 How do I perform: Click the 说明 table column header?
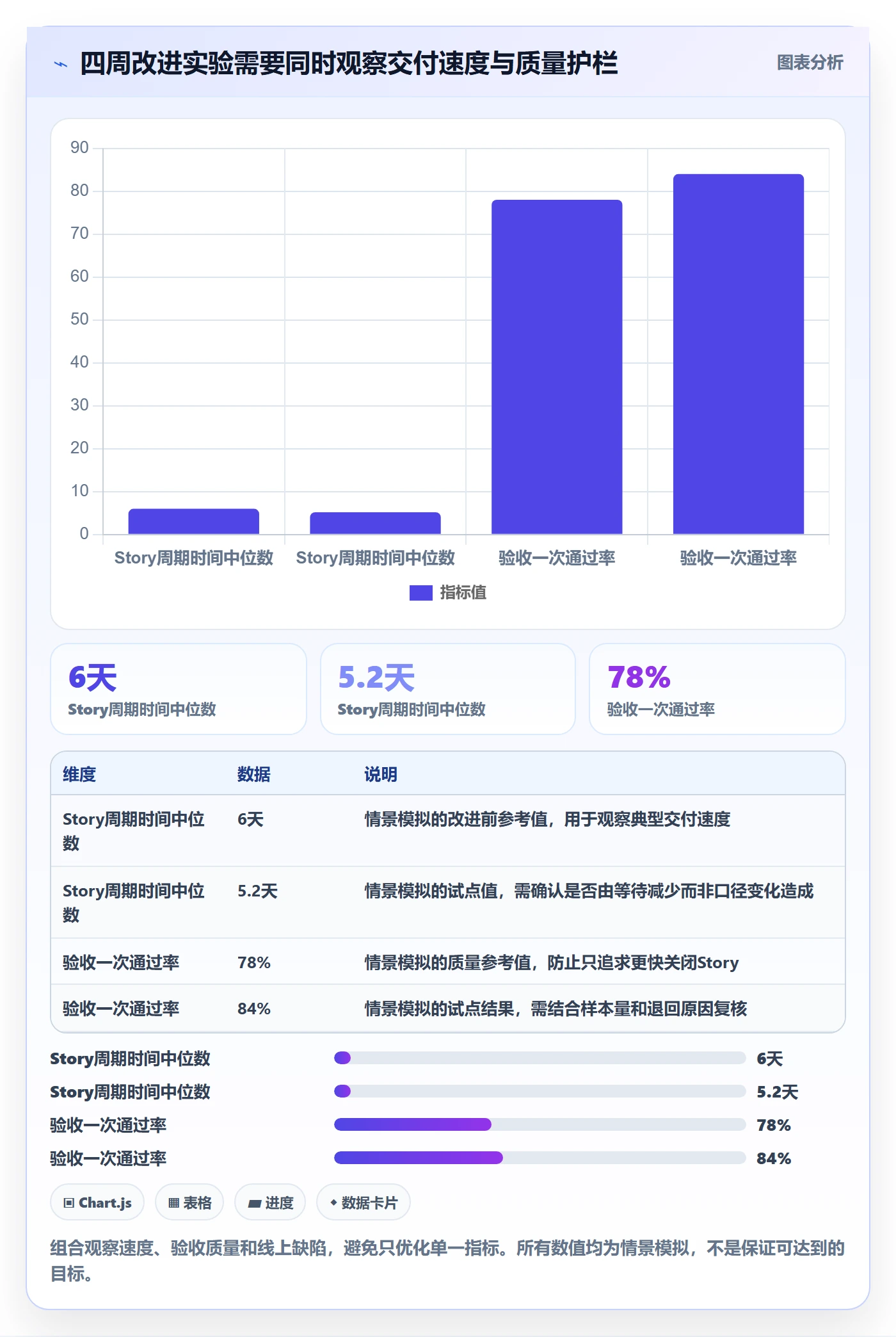(381, 774)
